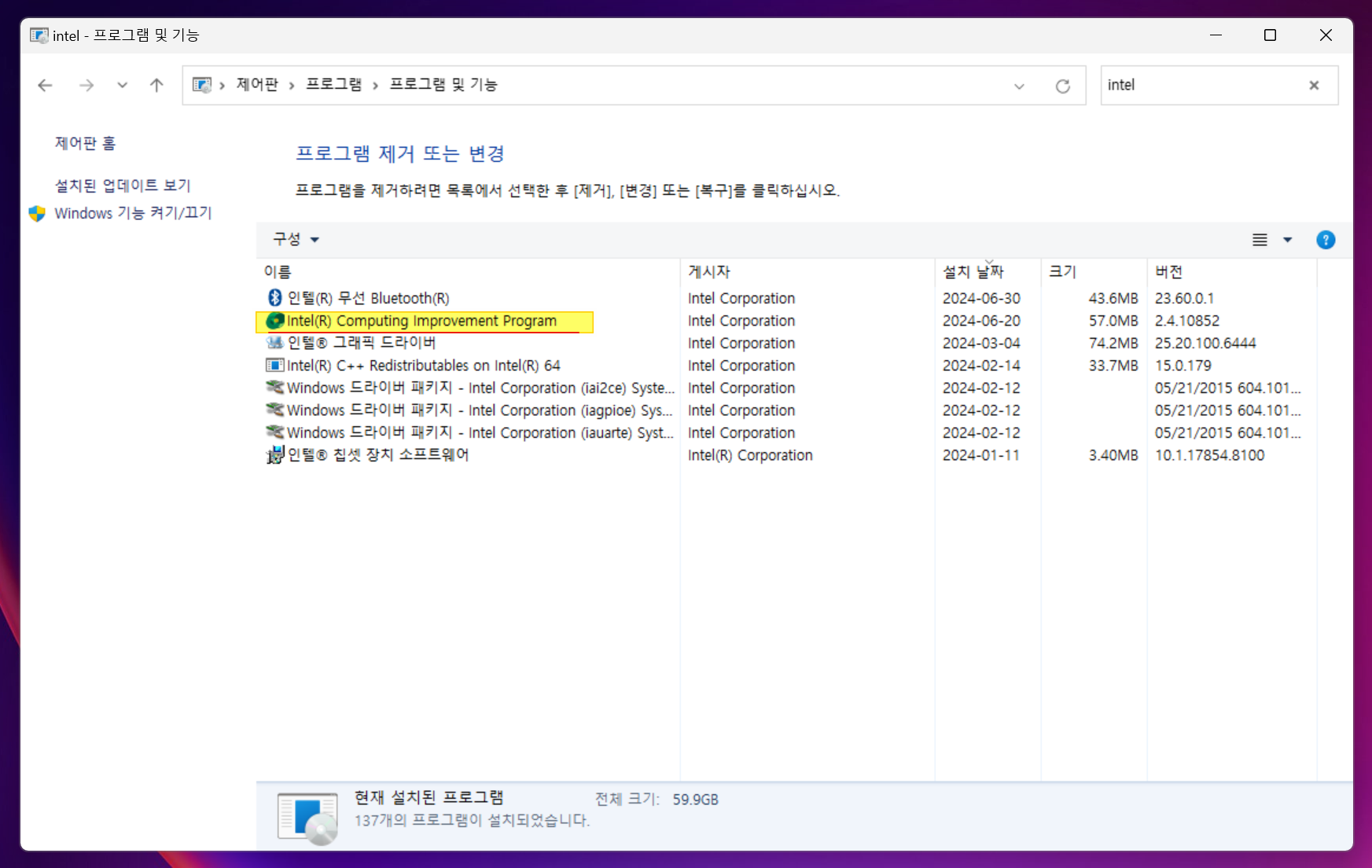Image resolution: width=1372 pixels, height=868 pixels.
Task: Click the window title bar icon
Action: tap(39, 35)
